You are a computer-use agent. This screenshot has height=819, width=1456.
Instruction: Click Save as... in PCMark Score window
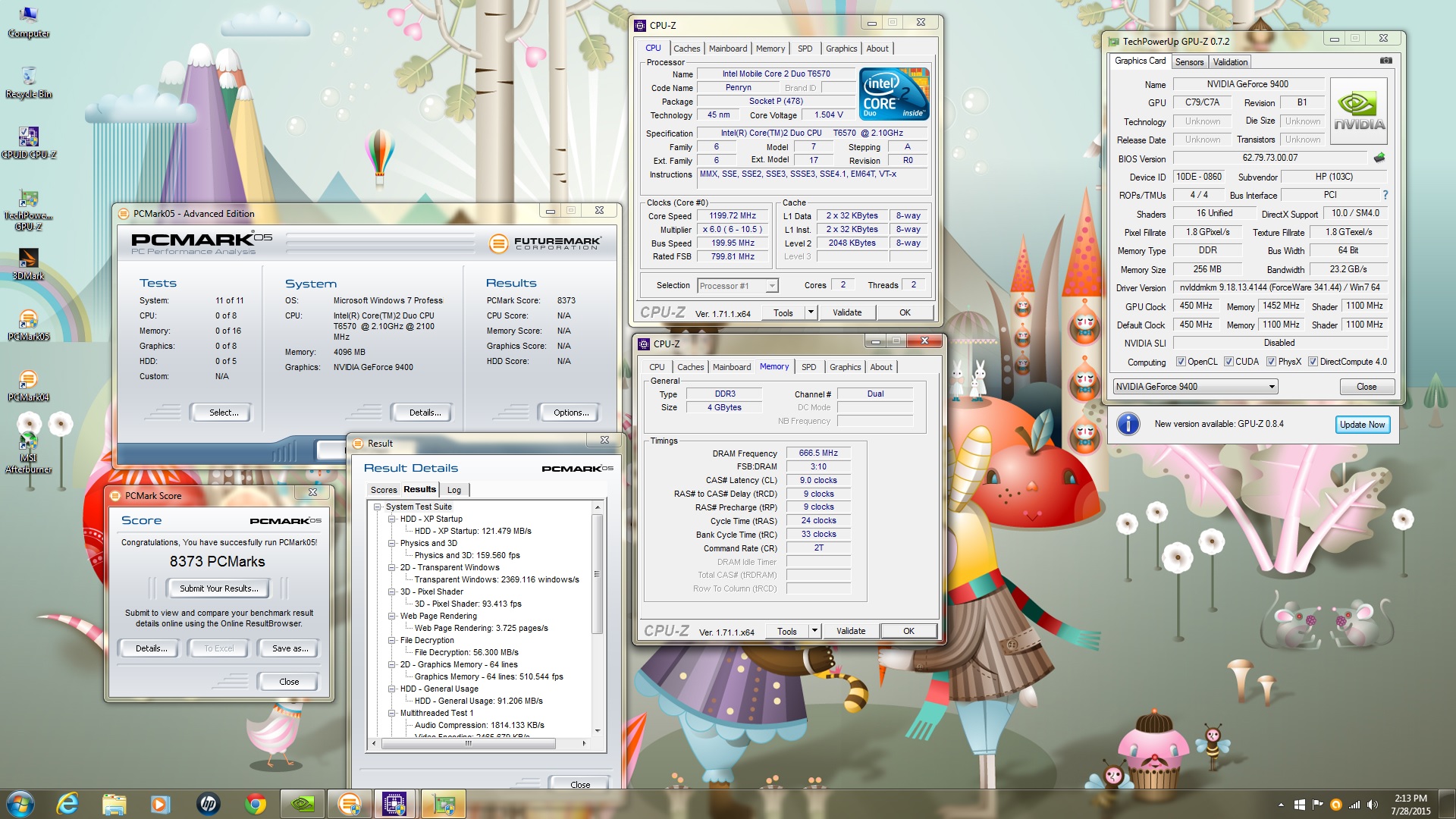(290, 648)
